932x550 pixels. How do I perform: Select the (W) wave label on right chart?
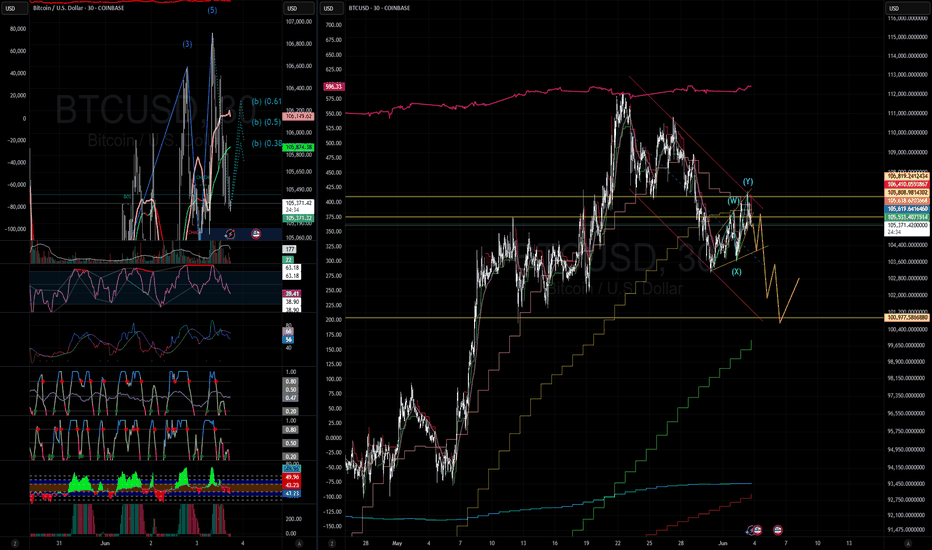(x=734, y=200)
